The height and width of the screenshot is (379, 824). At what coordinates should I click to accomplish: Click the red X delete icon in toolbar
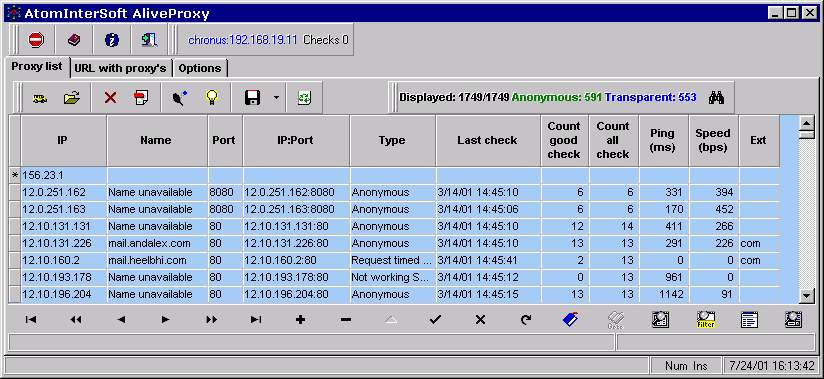(110, 97)
